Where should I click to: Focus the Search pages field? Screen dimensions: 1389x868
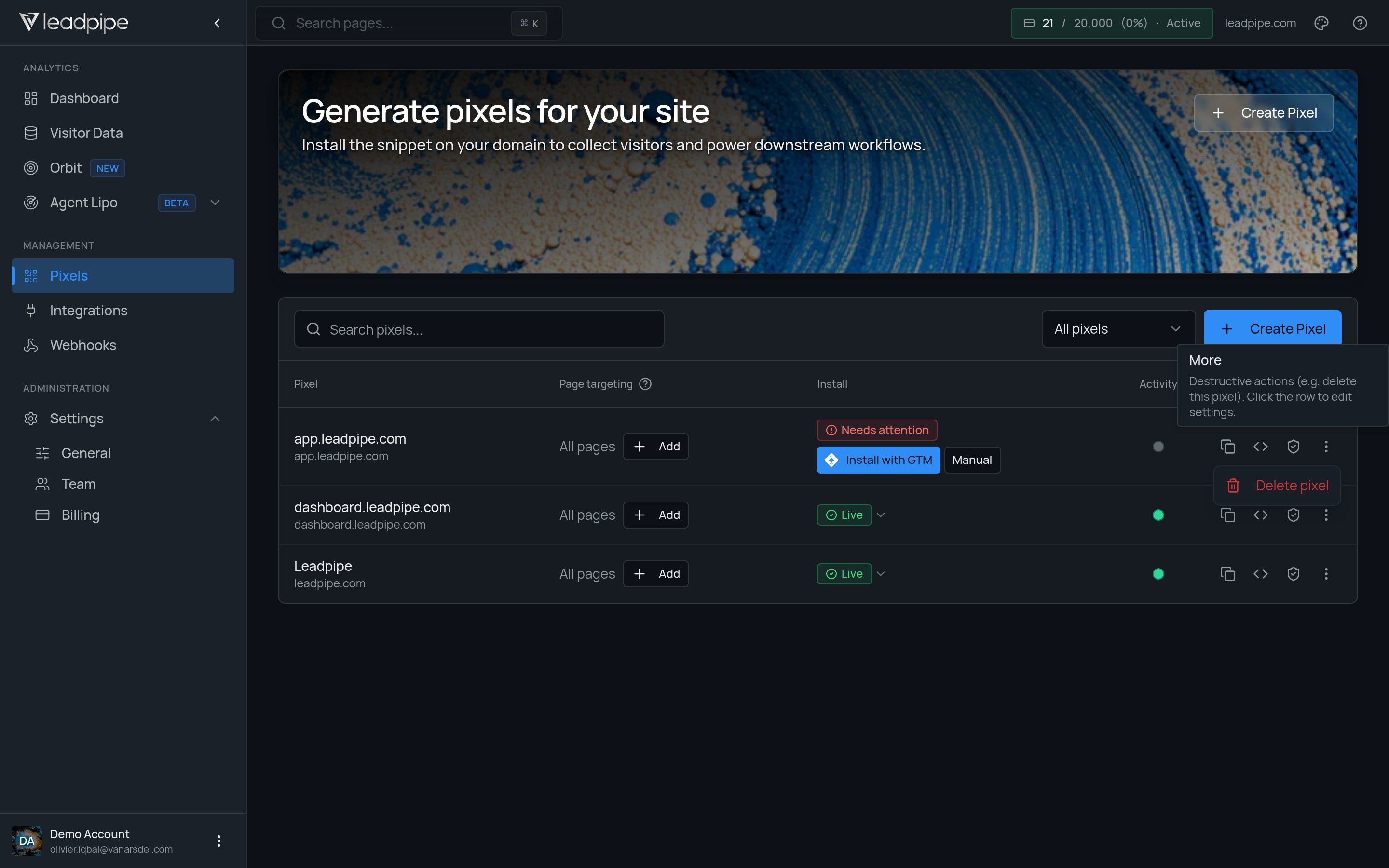pyautogui.click(x=409, y=23)
